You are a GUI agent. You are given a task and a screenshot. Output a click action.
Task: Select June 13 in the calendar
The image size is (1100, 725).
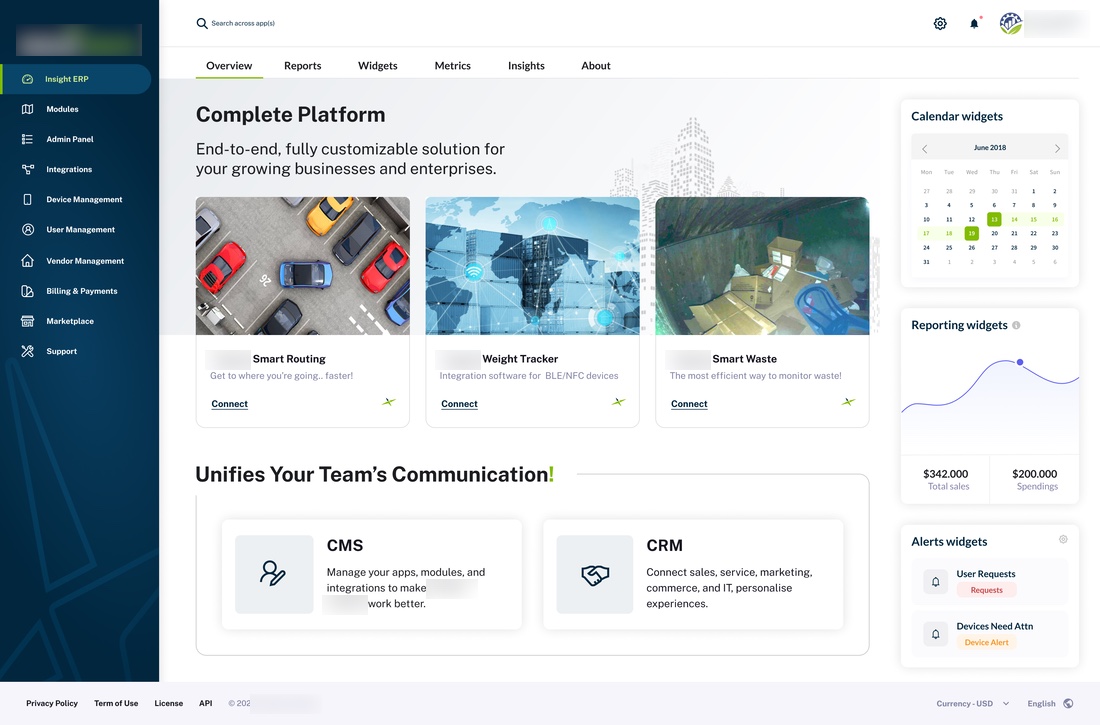pos(994,220)
